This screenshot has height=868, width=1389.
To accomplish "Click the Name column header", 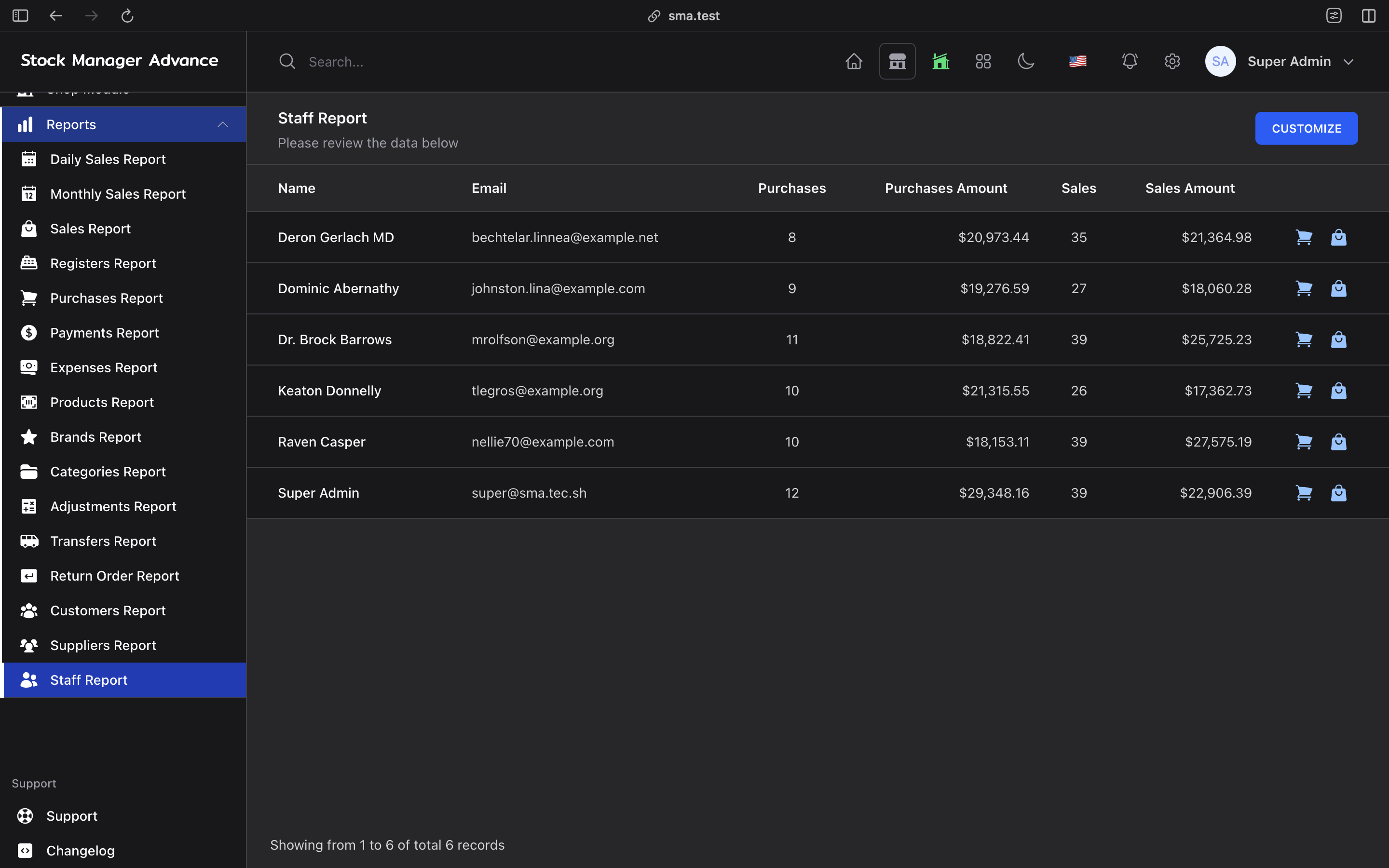I will [x=296, y=188].
